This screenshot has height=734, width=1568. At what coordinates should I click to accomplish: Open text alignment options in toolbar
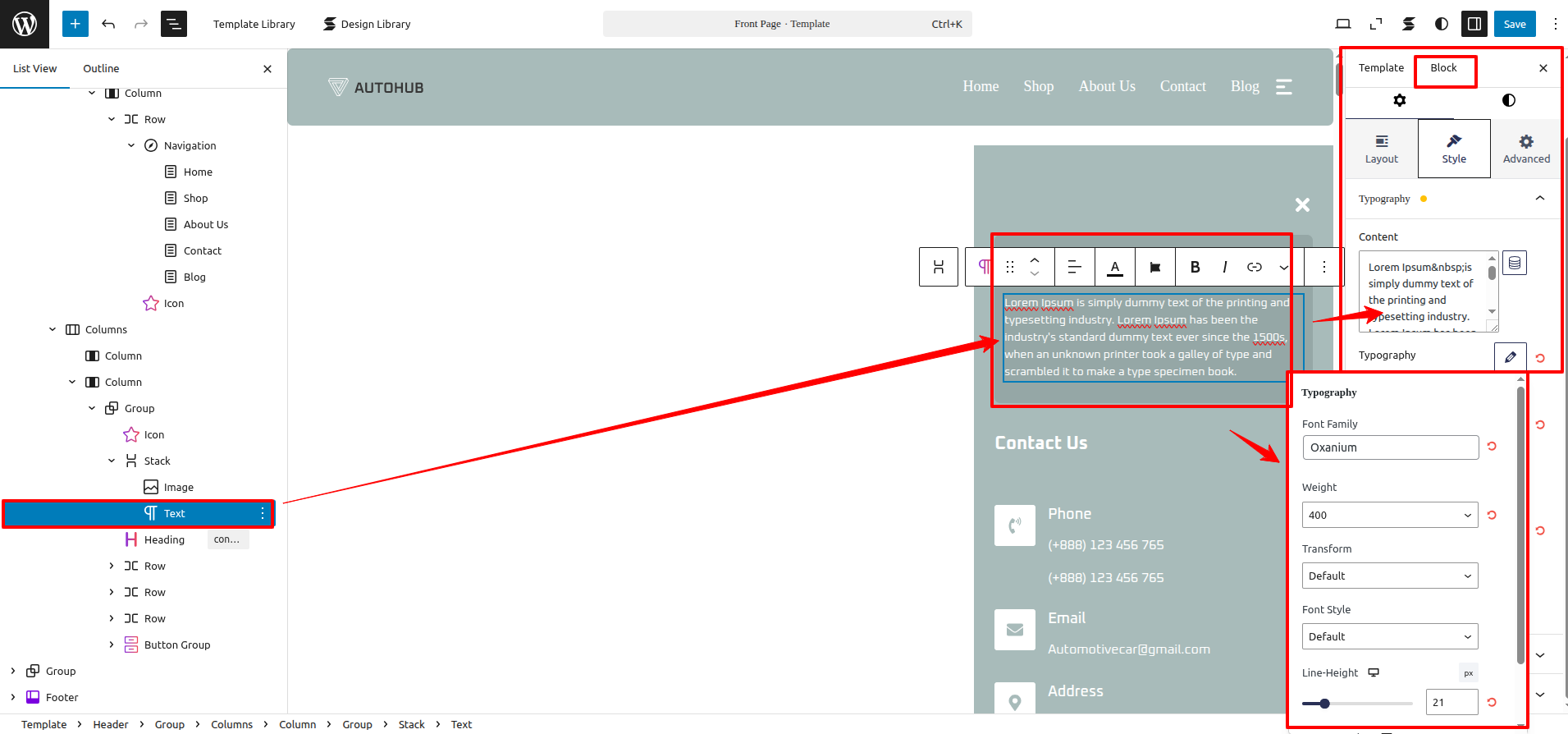(1074, 267)
